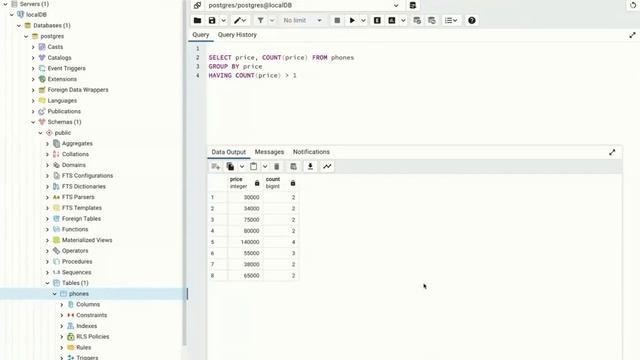Select the Notifications tab
Screen dimensions: 640x360
coord(311,152)
